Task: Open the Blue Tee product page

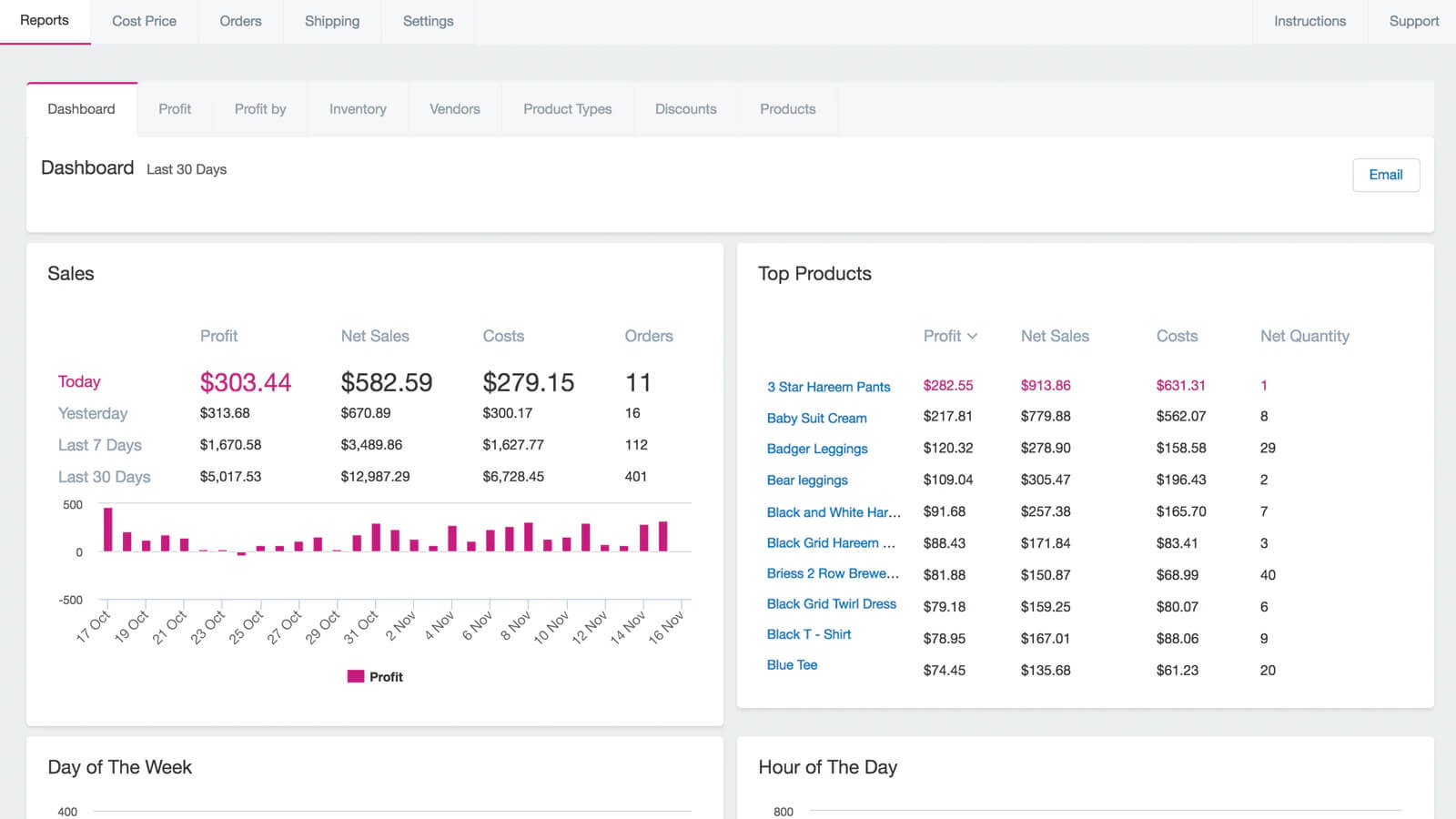Action: click(792, 665)
